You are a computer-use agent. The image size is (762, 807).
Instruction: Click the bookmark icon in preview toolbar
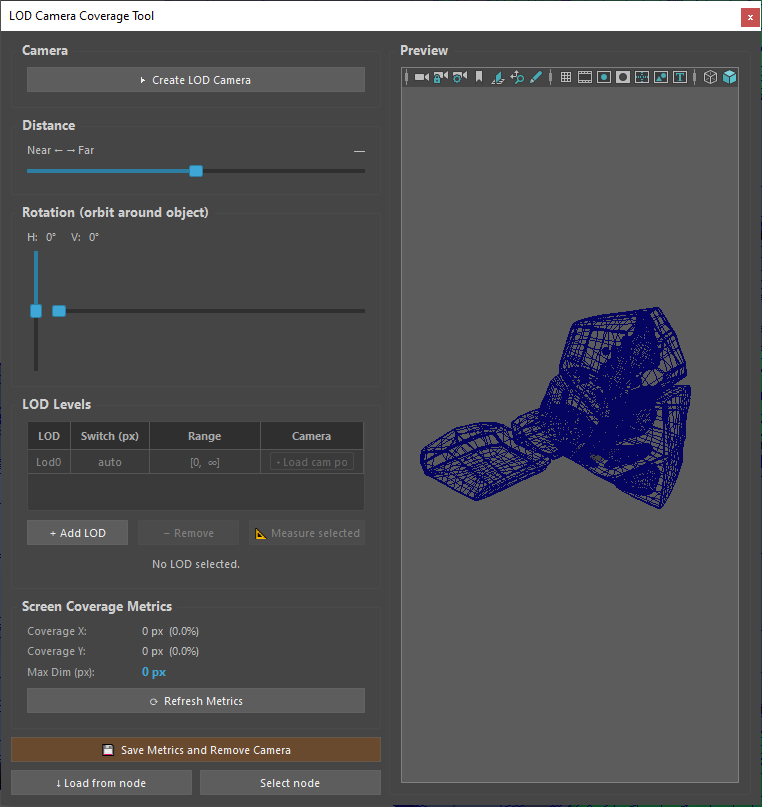pyautogui.click(x=479, y=77)
